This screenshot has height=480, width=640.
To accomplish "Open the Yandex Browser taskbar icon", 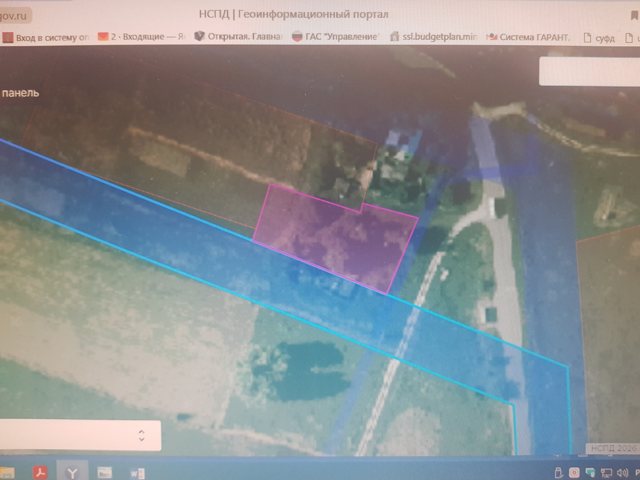I will click(x=72, y=472).
